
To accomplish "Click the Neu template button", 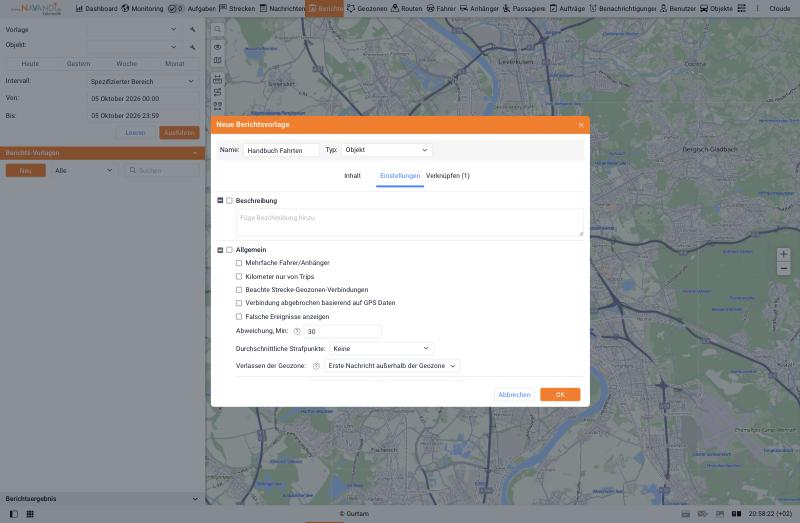I will point(26,170).
